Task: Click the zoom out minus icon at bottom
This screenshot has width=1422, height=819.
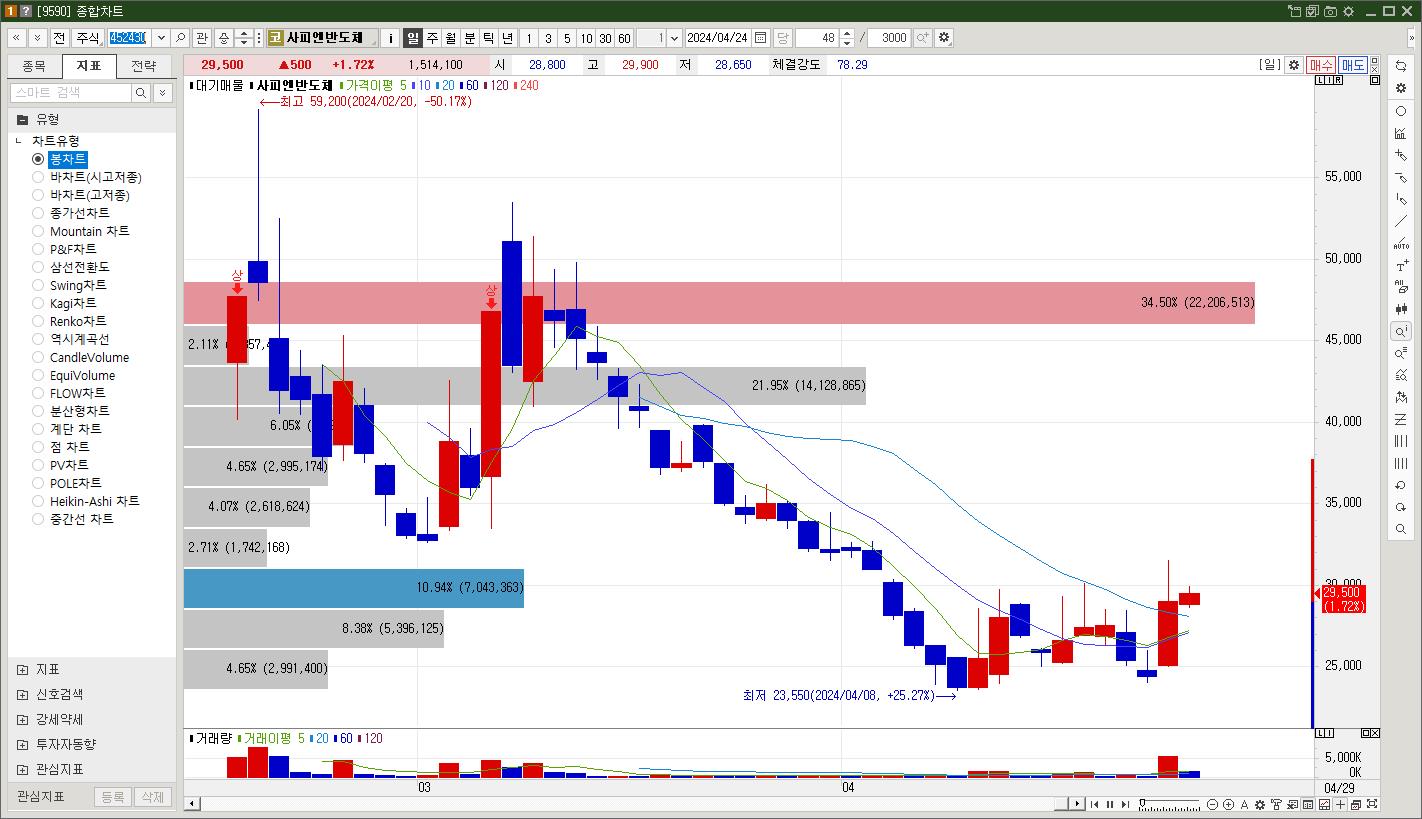Action: (1213, 804)
